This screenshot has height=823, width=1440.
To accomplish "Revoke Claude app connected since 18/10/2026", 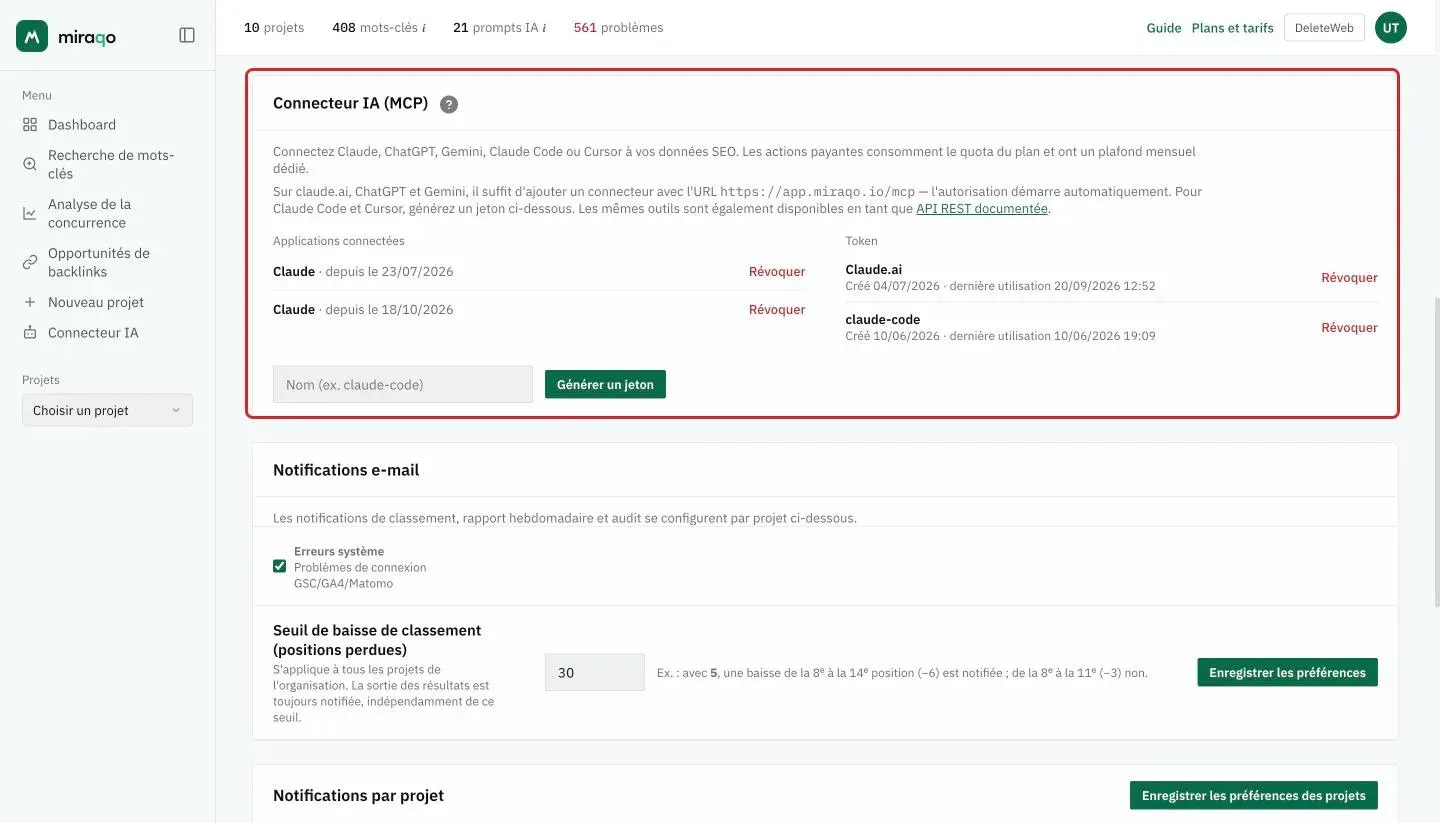I will click(777, 309).
